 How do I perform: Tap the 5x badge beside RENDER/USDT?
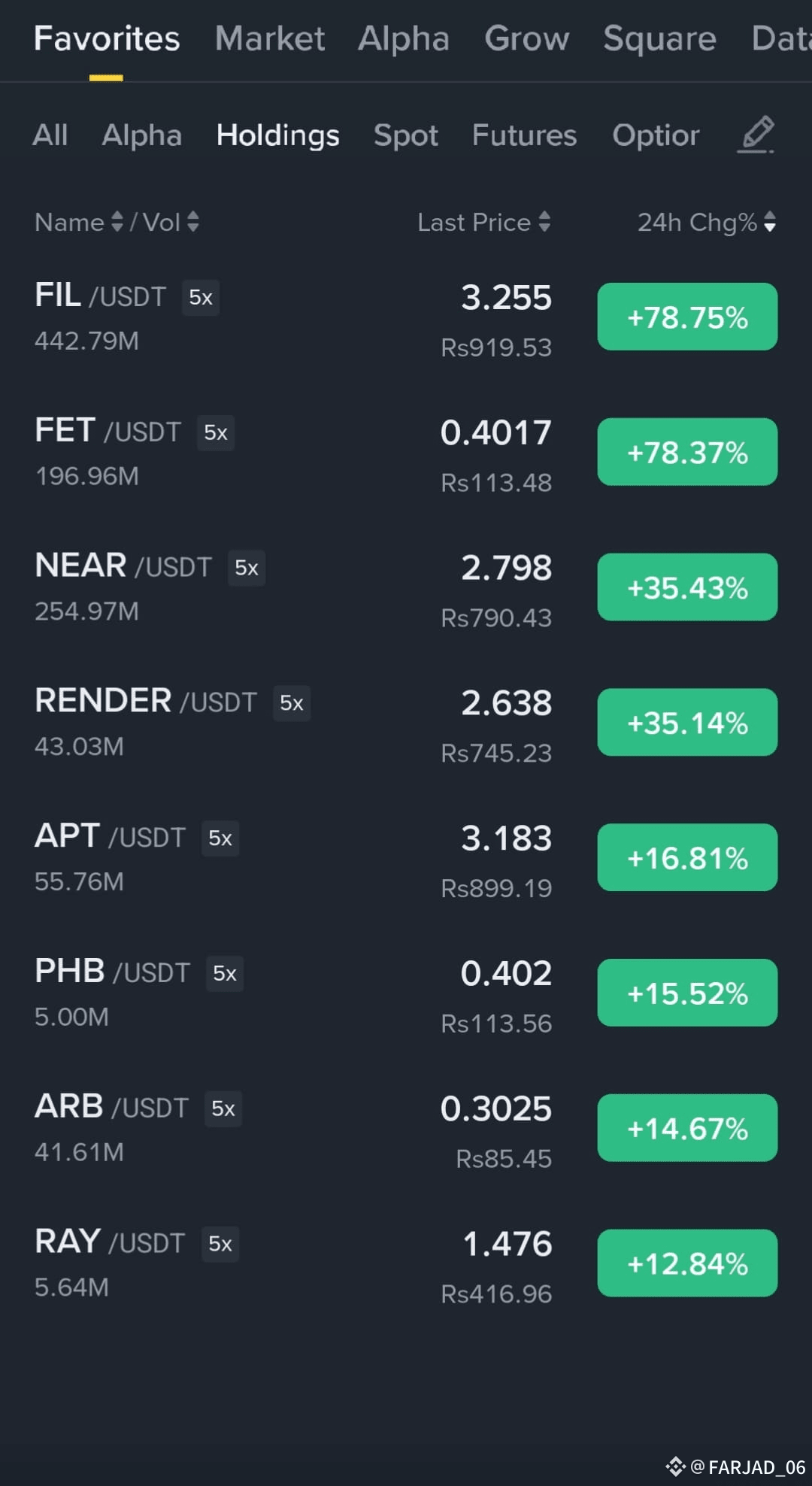(x=292, y=703)
